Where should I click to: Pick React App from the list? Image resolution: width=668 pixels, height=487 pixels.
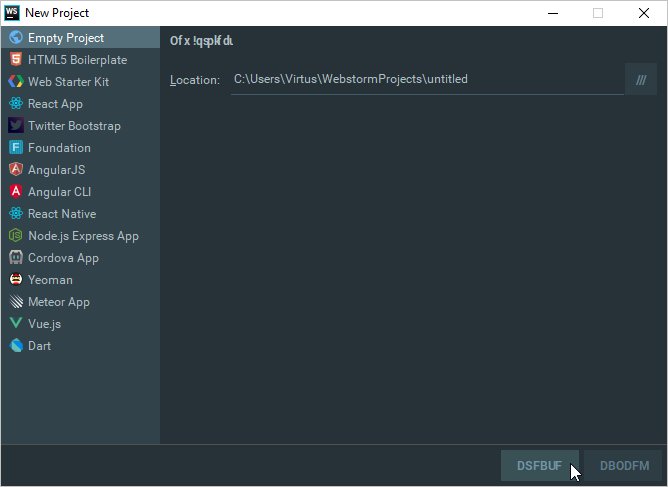point(81,104)
